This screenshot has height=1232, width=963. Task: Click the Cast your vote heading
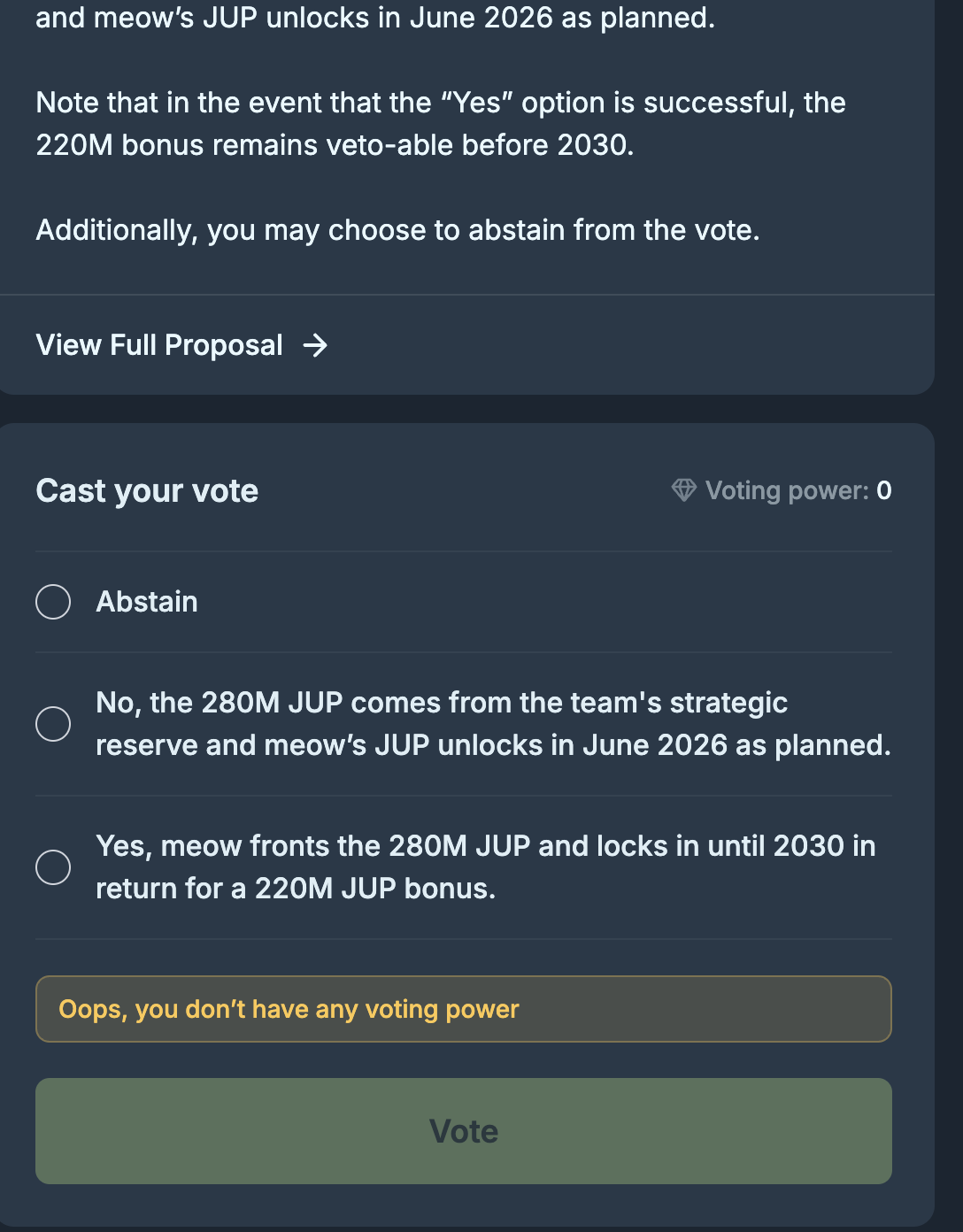point(147,490)
